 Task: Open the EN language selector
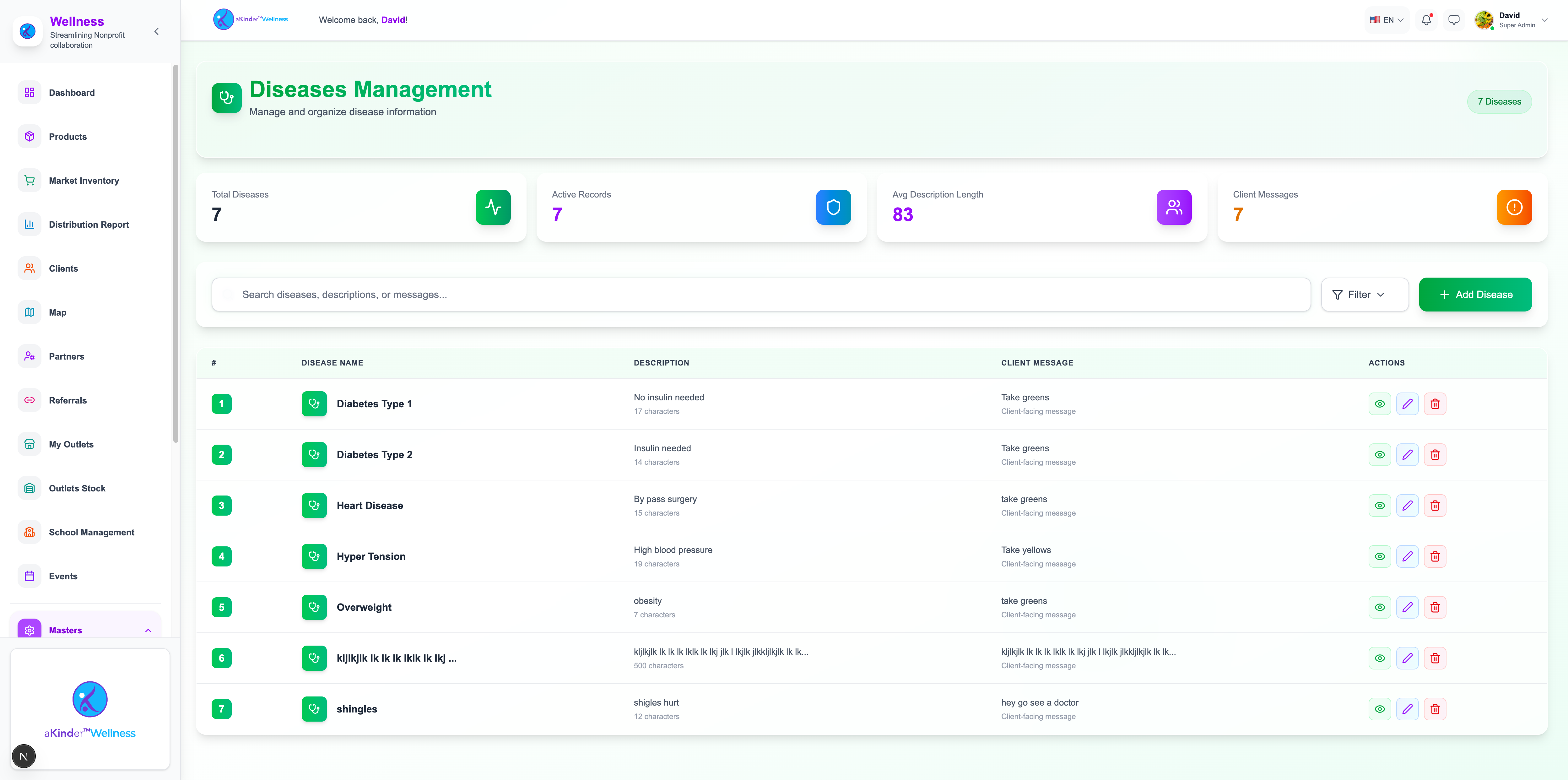click(x=1387, y=20)
